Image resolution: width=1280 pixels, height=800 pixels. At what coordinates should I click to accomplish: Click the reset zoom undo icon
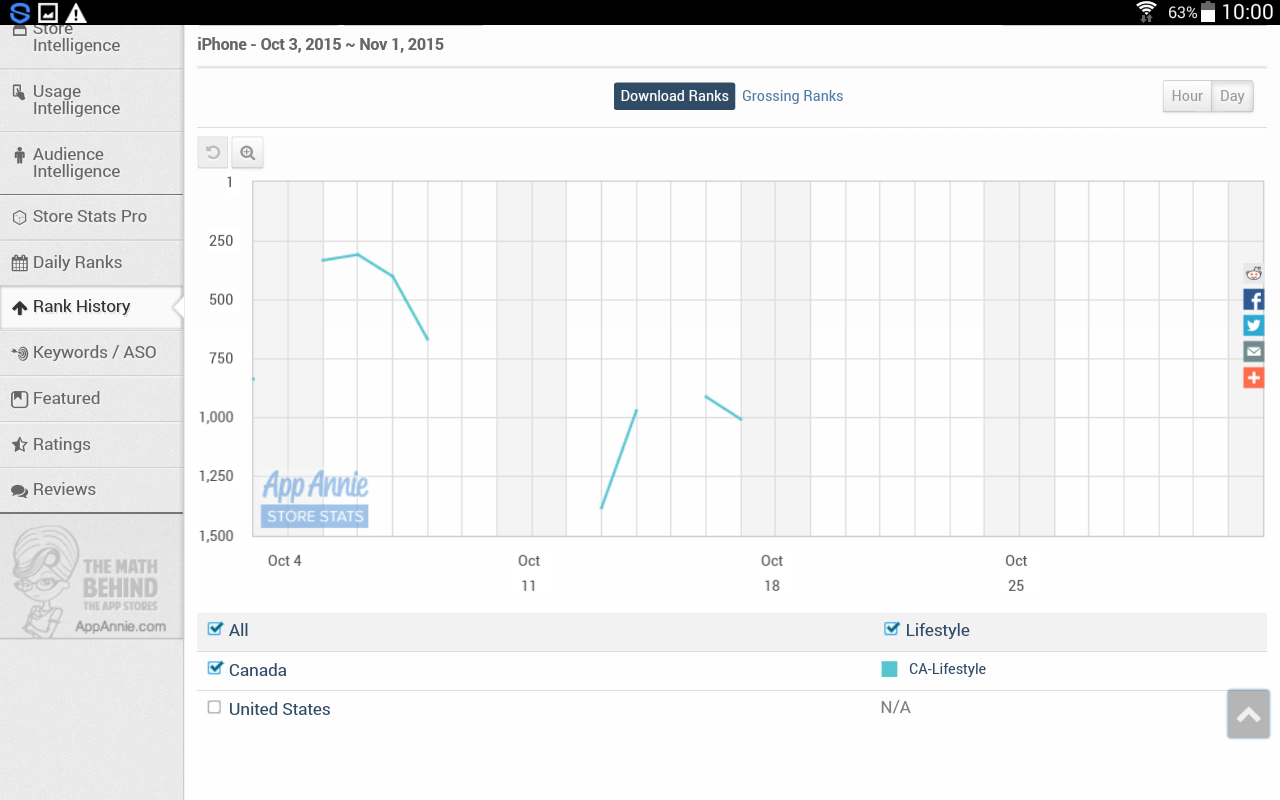(213, 153)
